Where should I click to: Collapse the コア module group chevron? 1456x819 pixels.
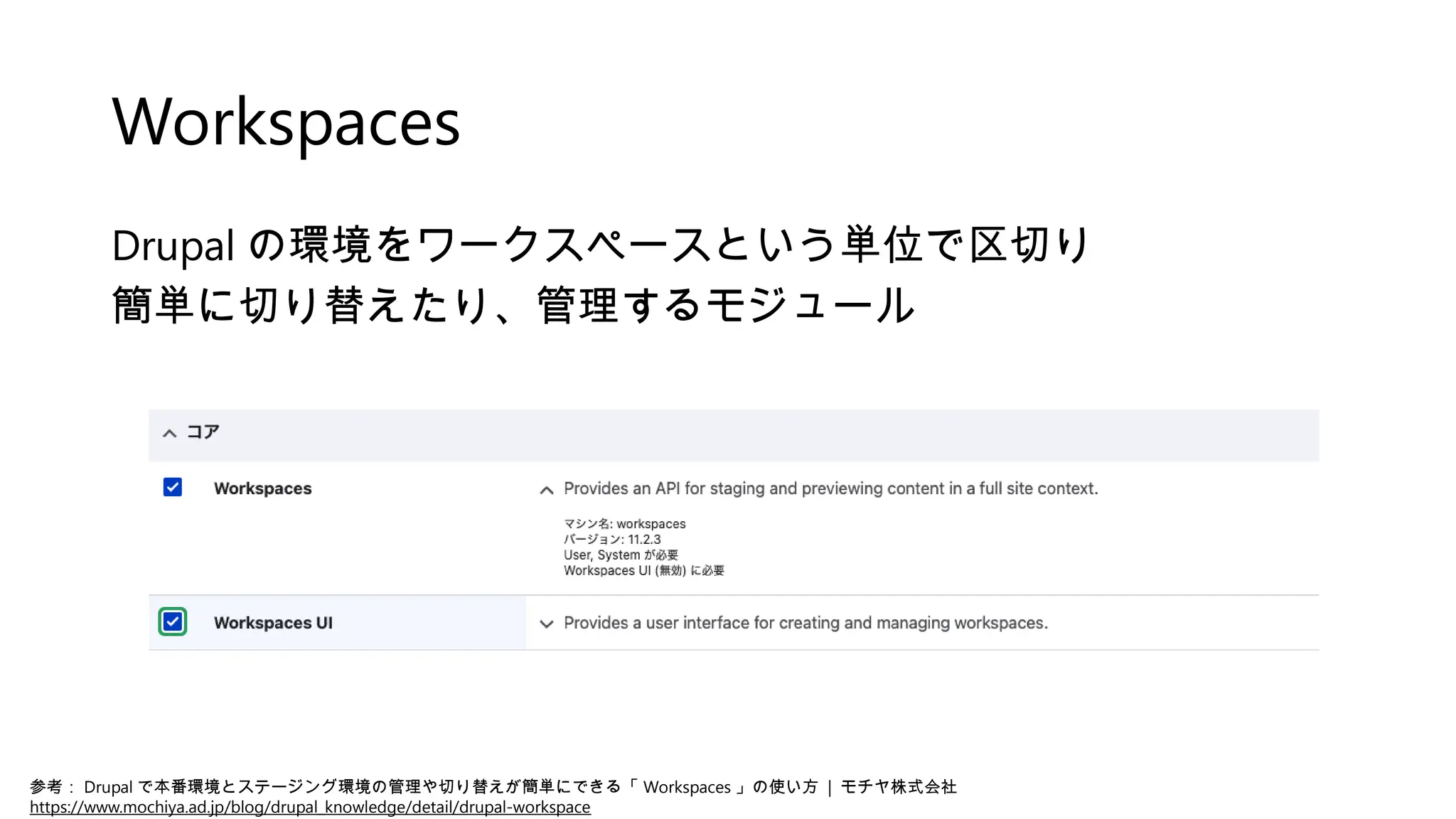(169, 433)
